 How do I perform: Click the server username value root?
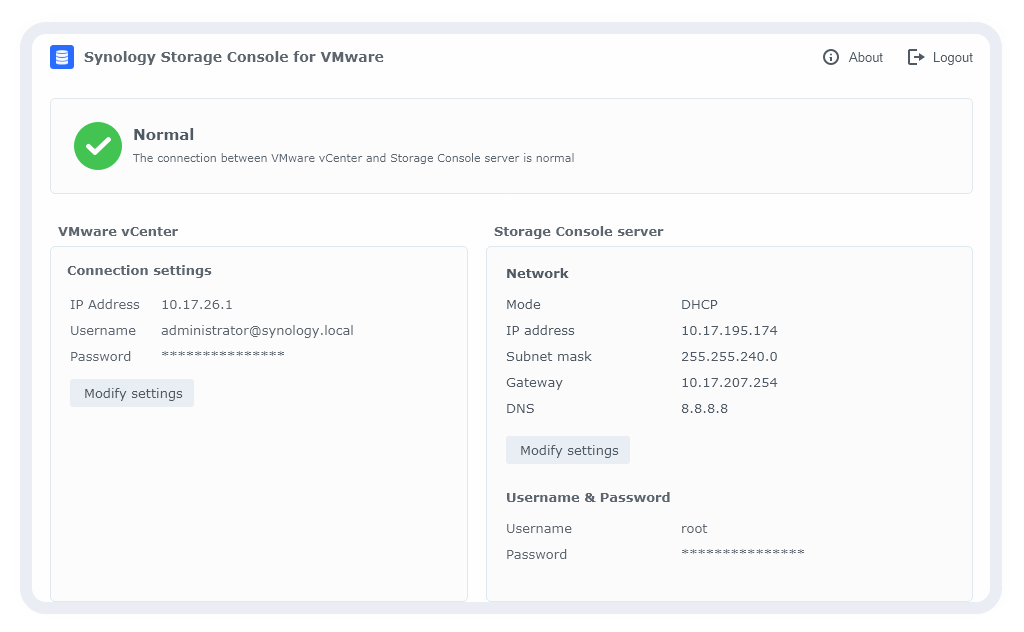coord(694,529)
